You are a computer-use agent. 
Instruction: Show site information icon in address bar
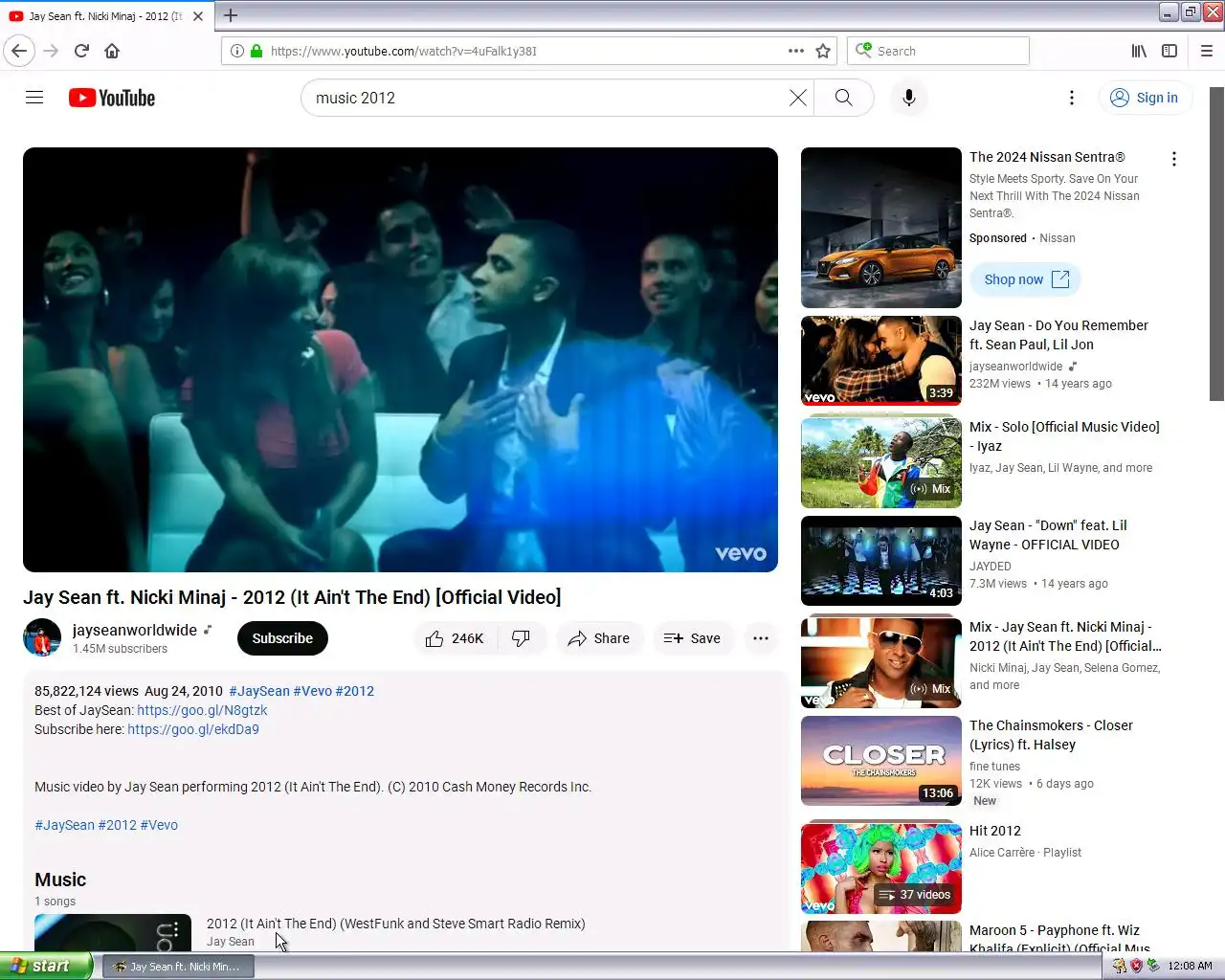(237, 51)
